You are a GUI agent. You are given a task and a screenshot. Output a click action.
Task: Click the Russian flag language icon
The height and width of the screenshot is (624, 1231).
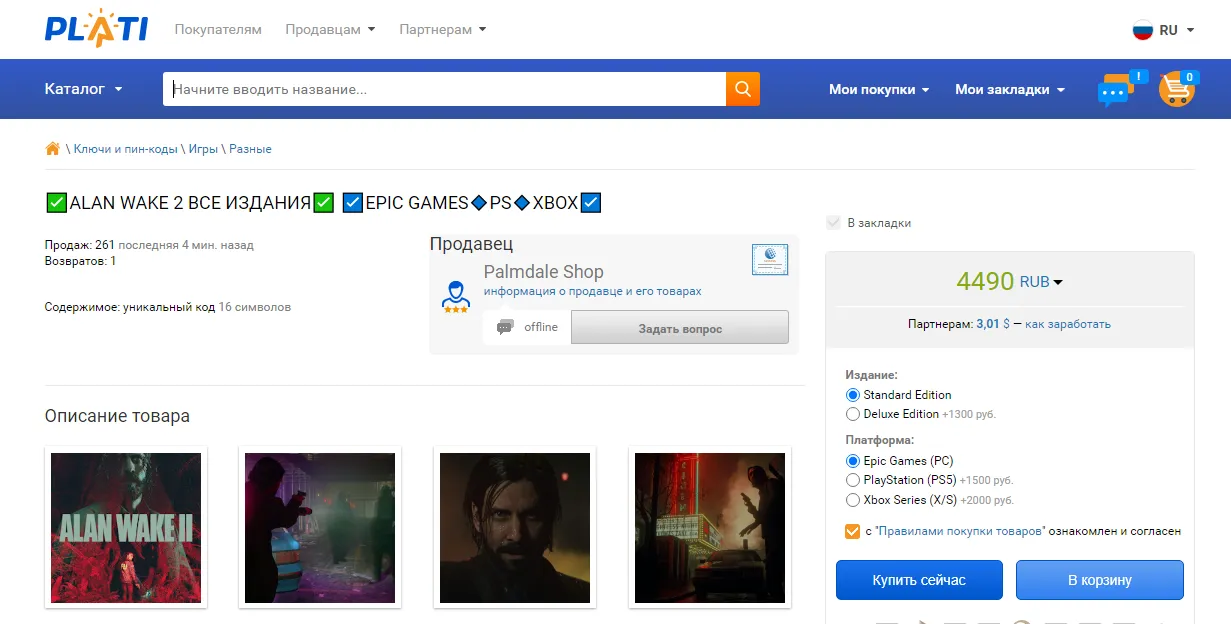(1143, 30)
